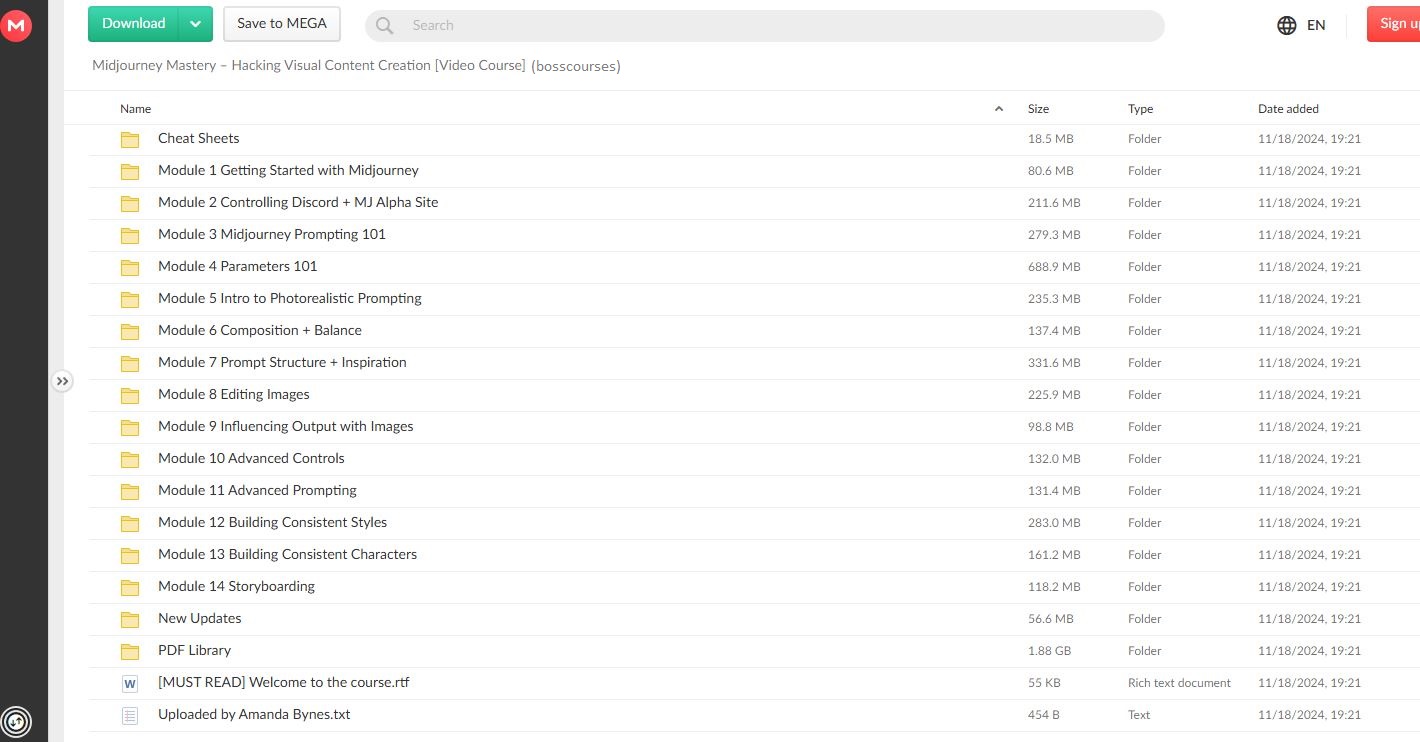The height and width of the screenshot is (742, 1420).
Task: Click the PDF Library folder icon
Action: (130, 651)
